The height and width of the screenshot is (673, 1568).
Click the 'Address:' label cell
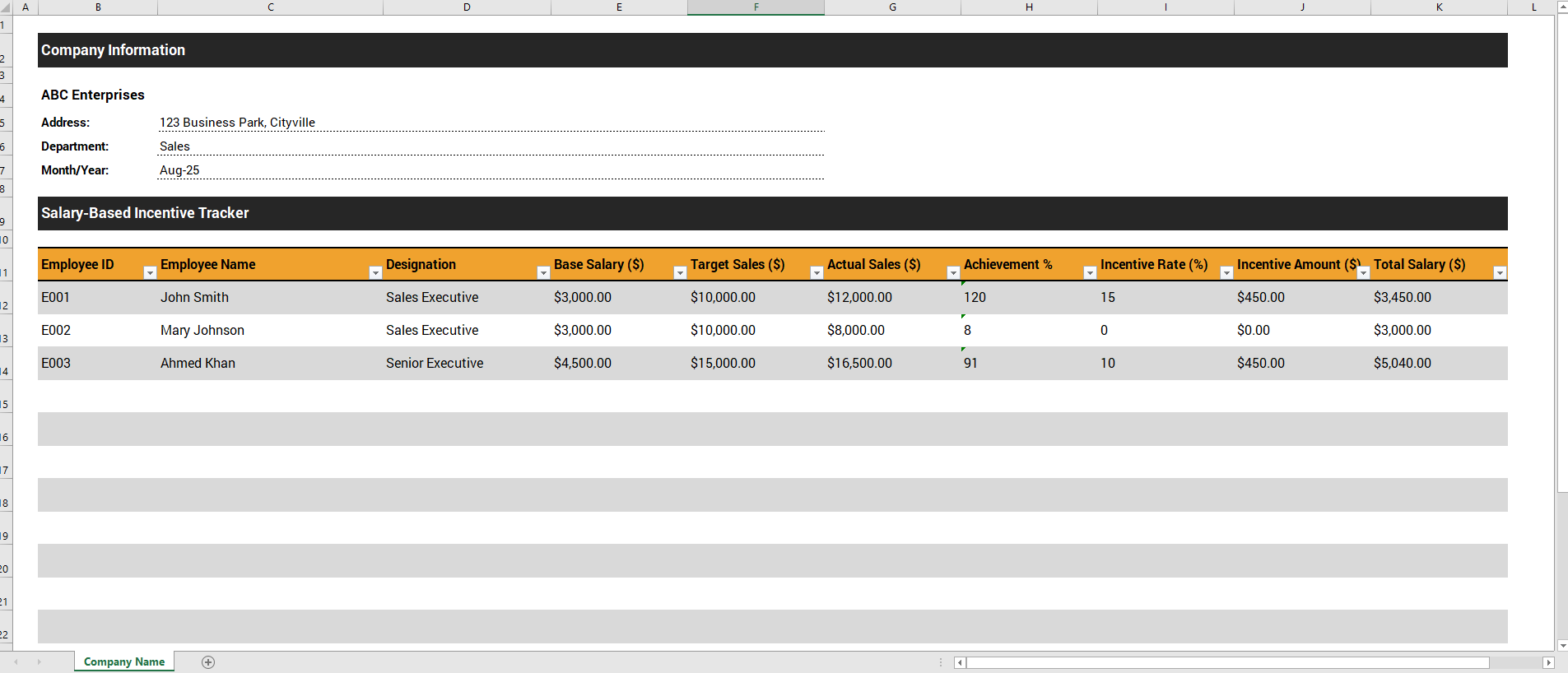click(x=97, y=122)
